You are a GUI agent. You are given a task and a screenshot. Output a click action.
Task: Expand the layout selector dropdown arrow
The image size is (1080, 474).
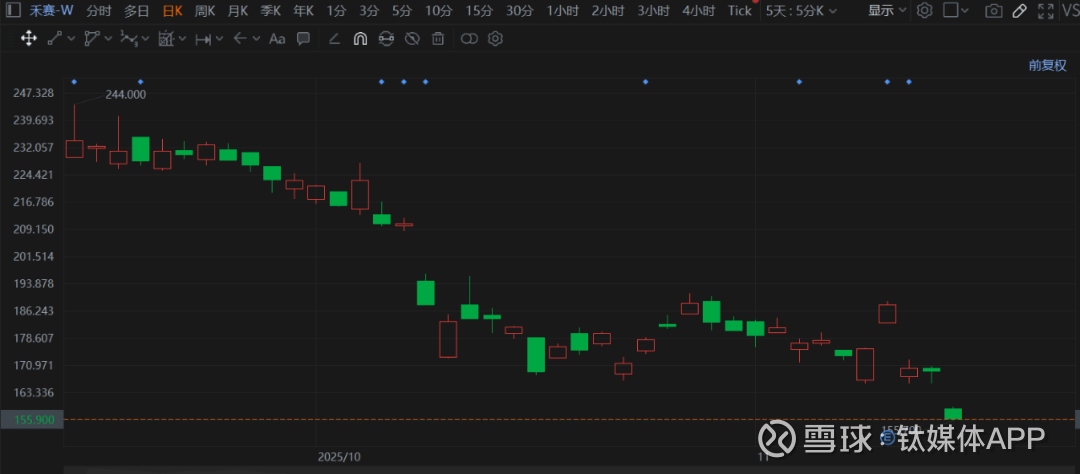(964, 10)
